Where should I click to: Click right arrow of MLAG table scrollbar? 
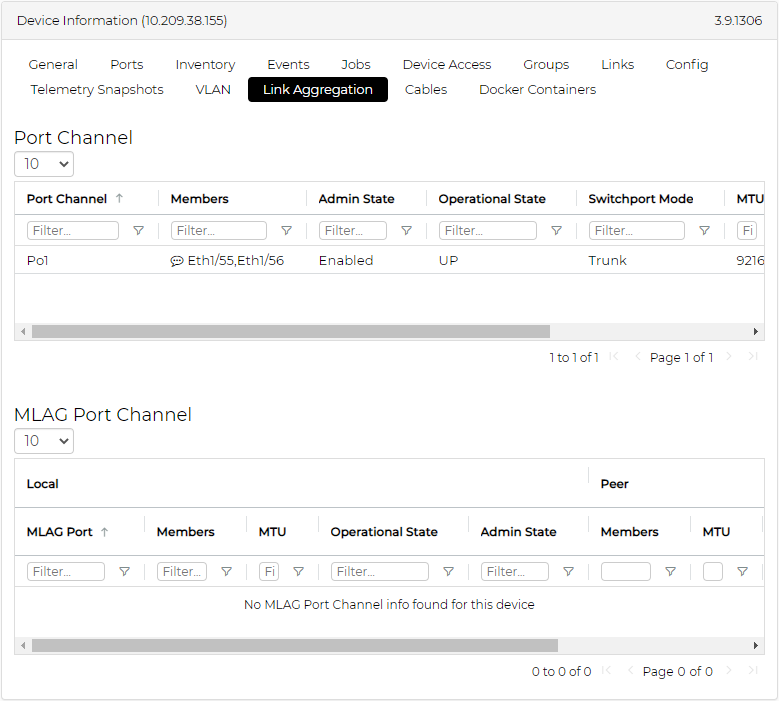[x=756, y=646]
